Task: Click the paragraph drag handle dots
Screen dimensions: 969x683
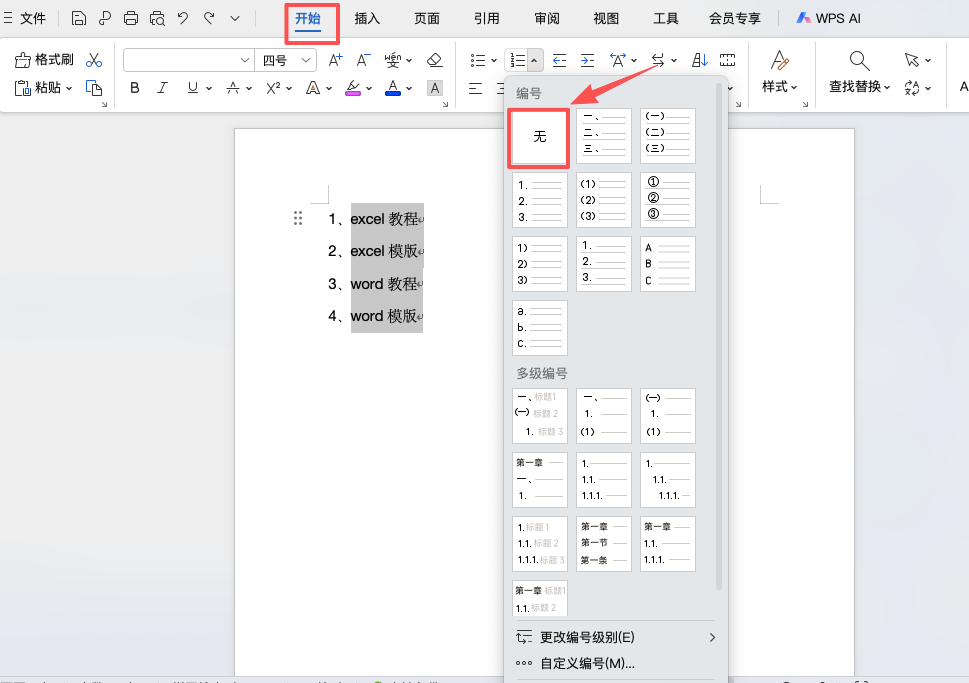Action: 298,218
